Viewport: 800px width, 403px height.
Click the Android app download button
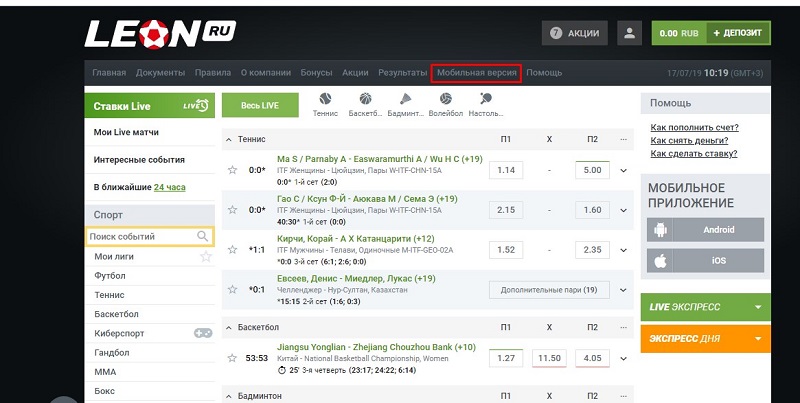point(705,229)
